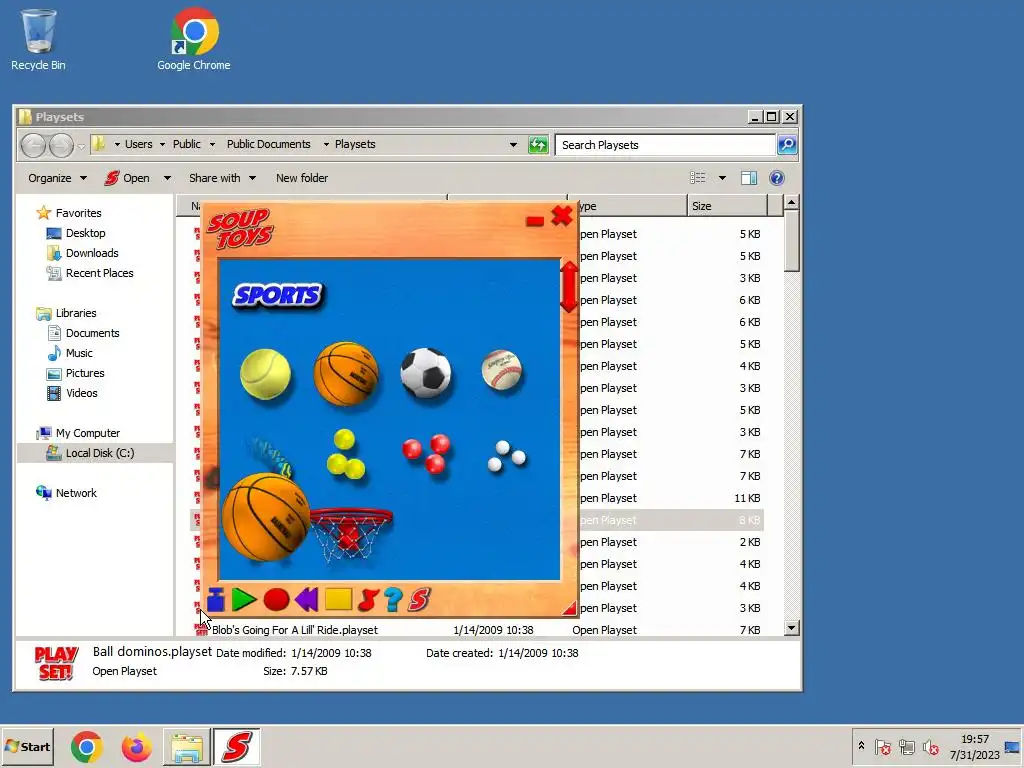This screenshot has width=1024, height=768.
Task: Click the Search Playsets field
Action: point(665,145)
